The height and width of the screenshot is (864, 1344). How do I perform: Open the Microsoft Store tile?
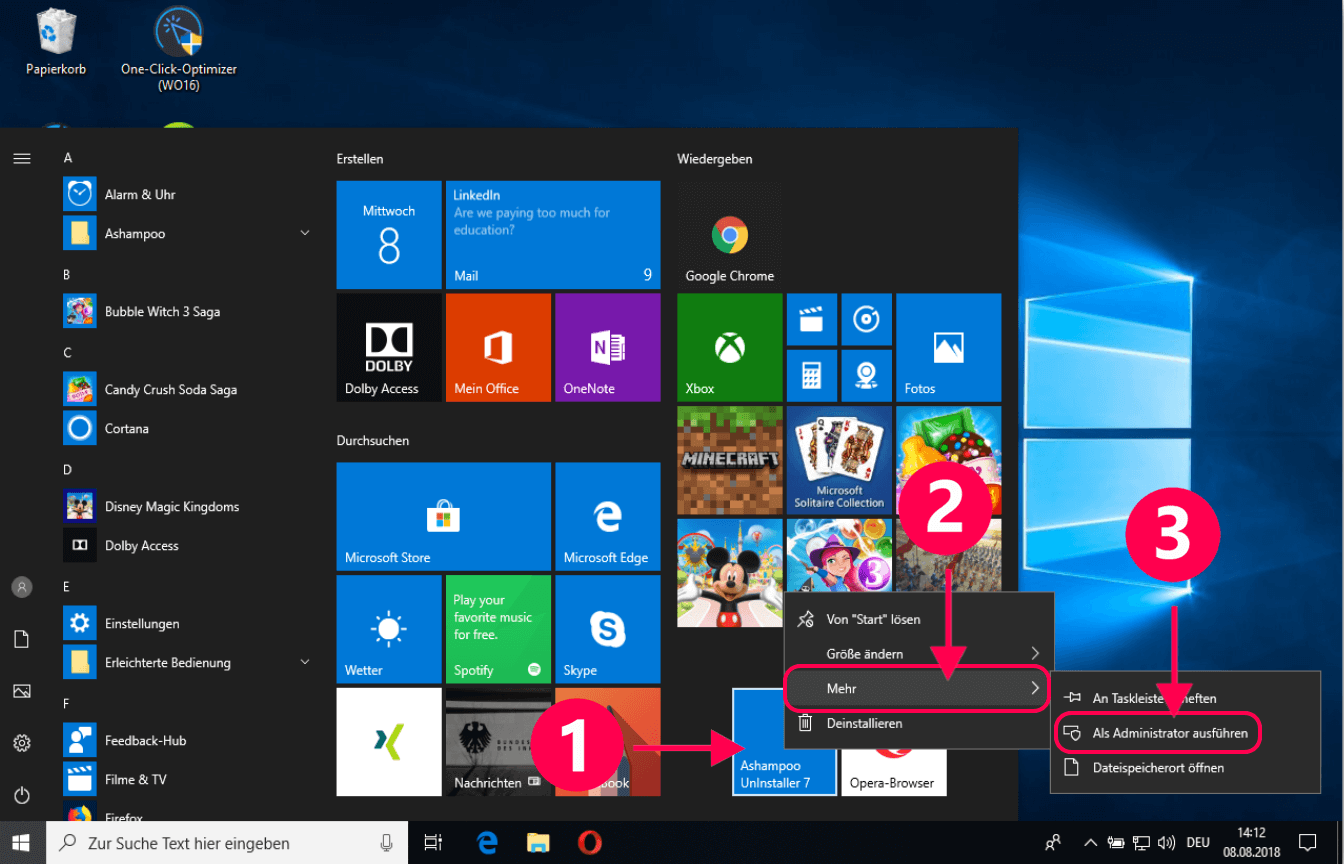[x=443, y=516]
